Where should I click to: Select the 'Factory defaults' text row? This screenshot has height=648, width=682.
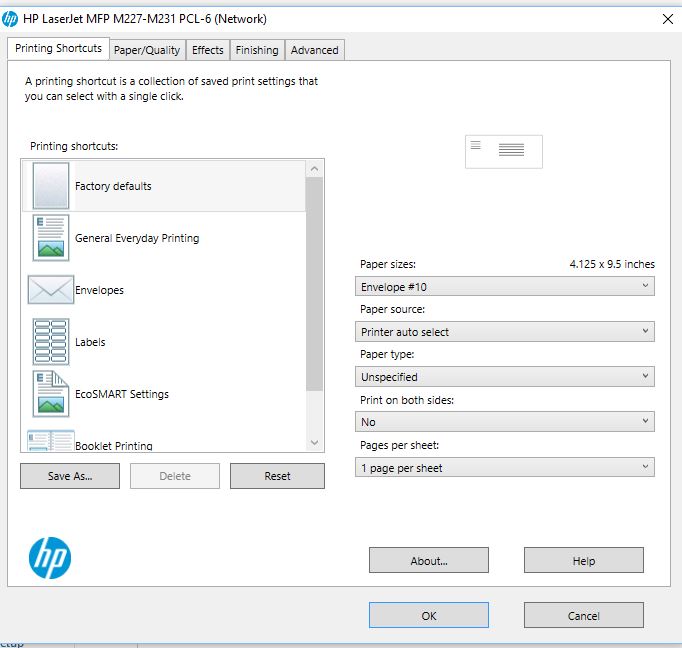pyautogui.click(x=164, y=186)
